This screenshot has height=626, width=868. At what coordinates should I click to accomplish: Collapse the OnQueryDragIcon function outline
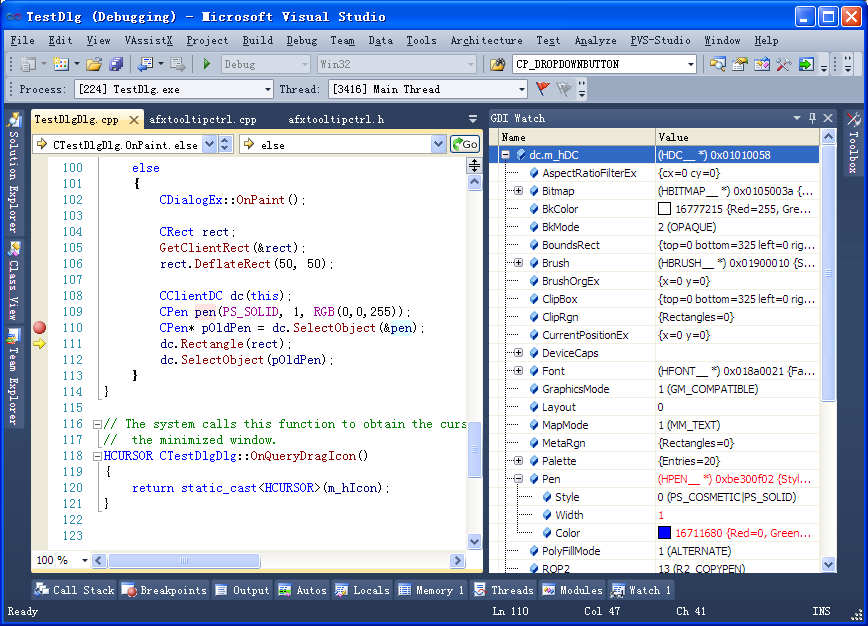click(97, 456)
